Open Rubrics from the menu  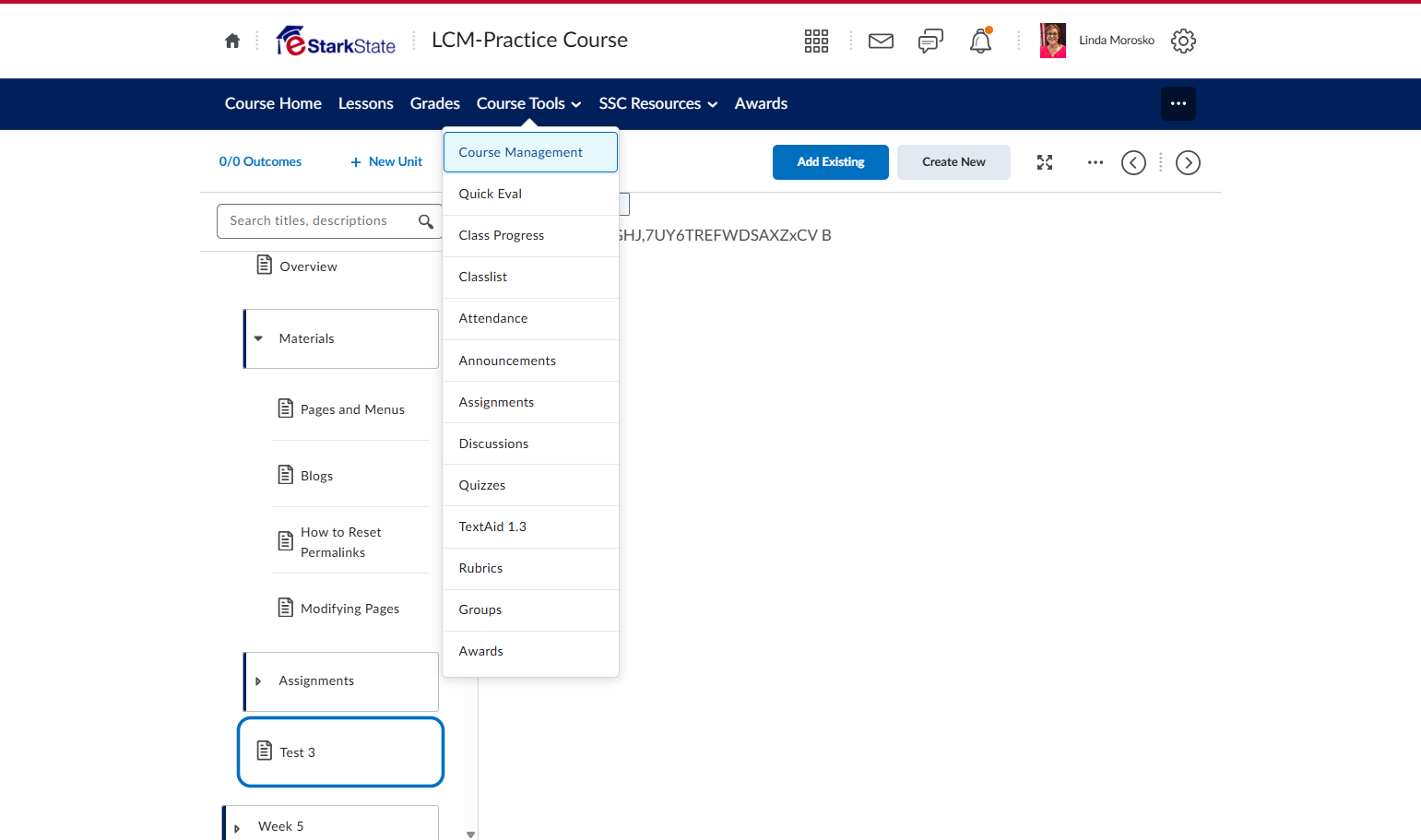pyautogui.click(x=530, y=568)
